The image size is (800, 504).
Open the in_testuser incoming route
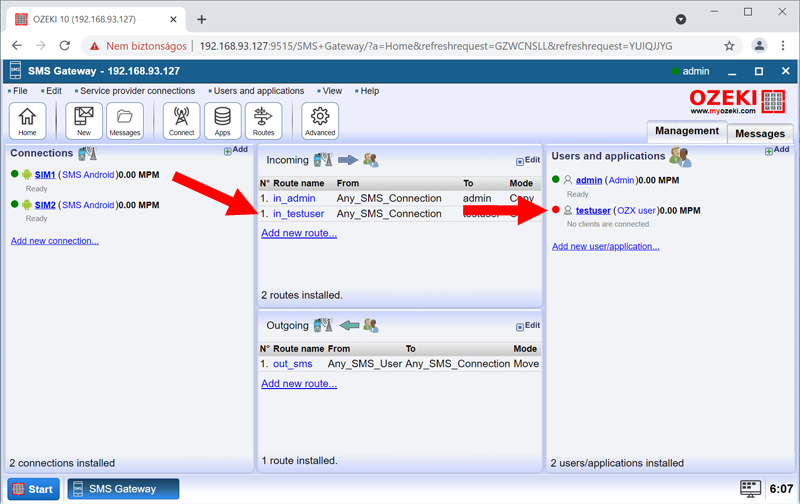tap(298, 214)
